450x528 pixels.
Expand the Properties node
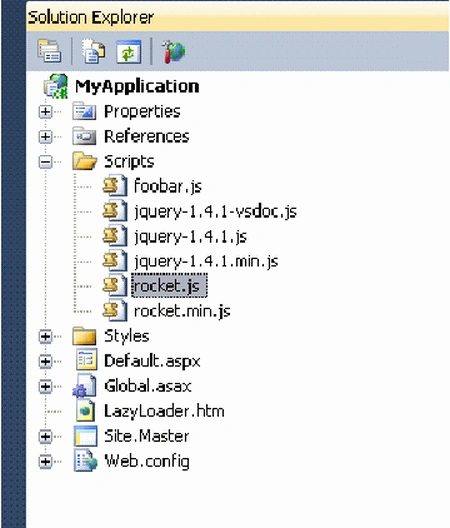click(x=45, y=112)
